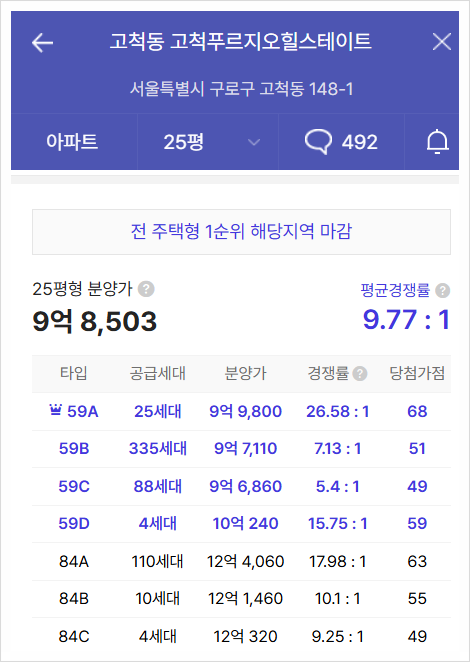Click the 492 comment count

tap(359, 142)
